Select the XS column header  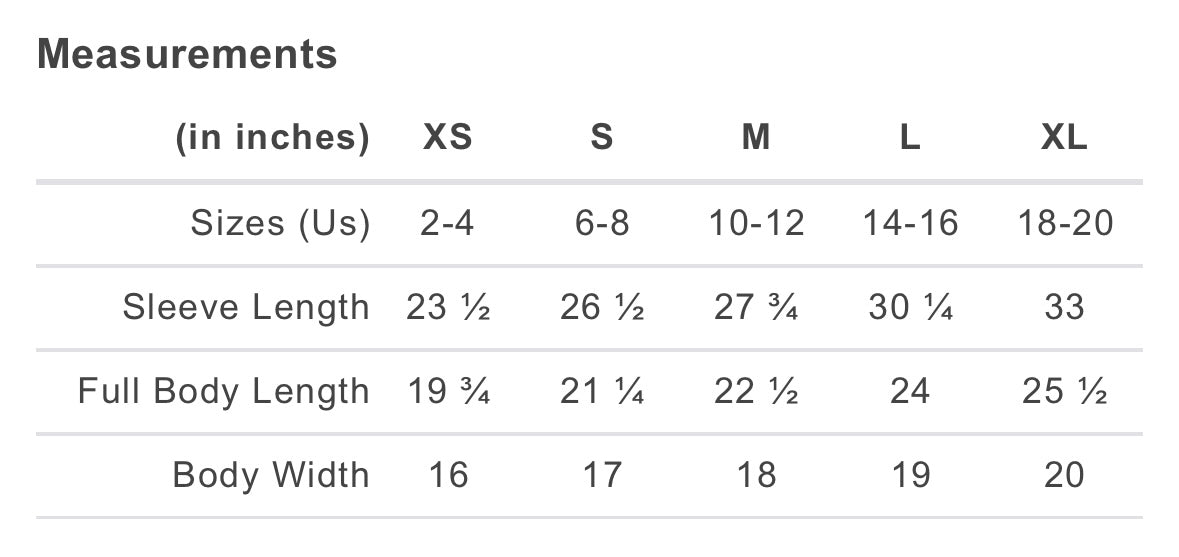[447, 138]
